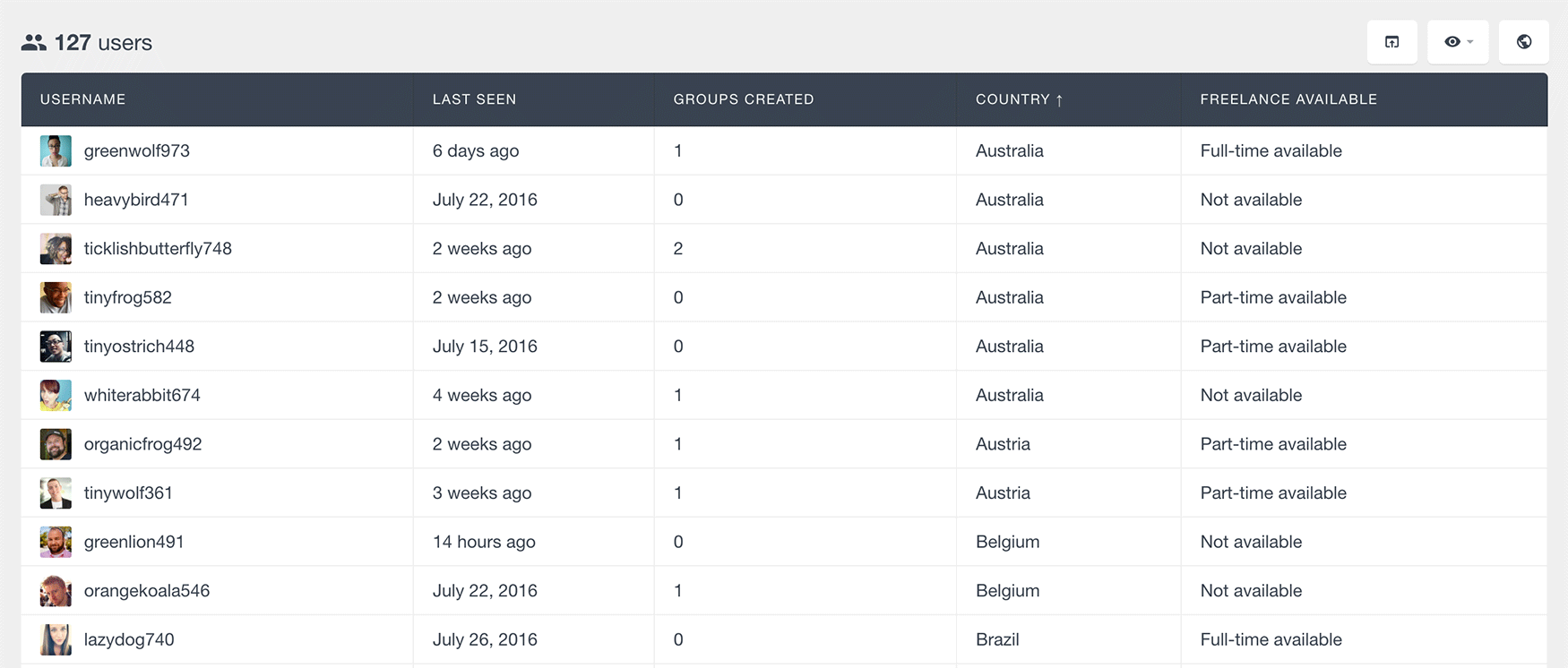Open orangekoala546's avatar

point(56,591)
